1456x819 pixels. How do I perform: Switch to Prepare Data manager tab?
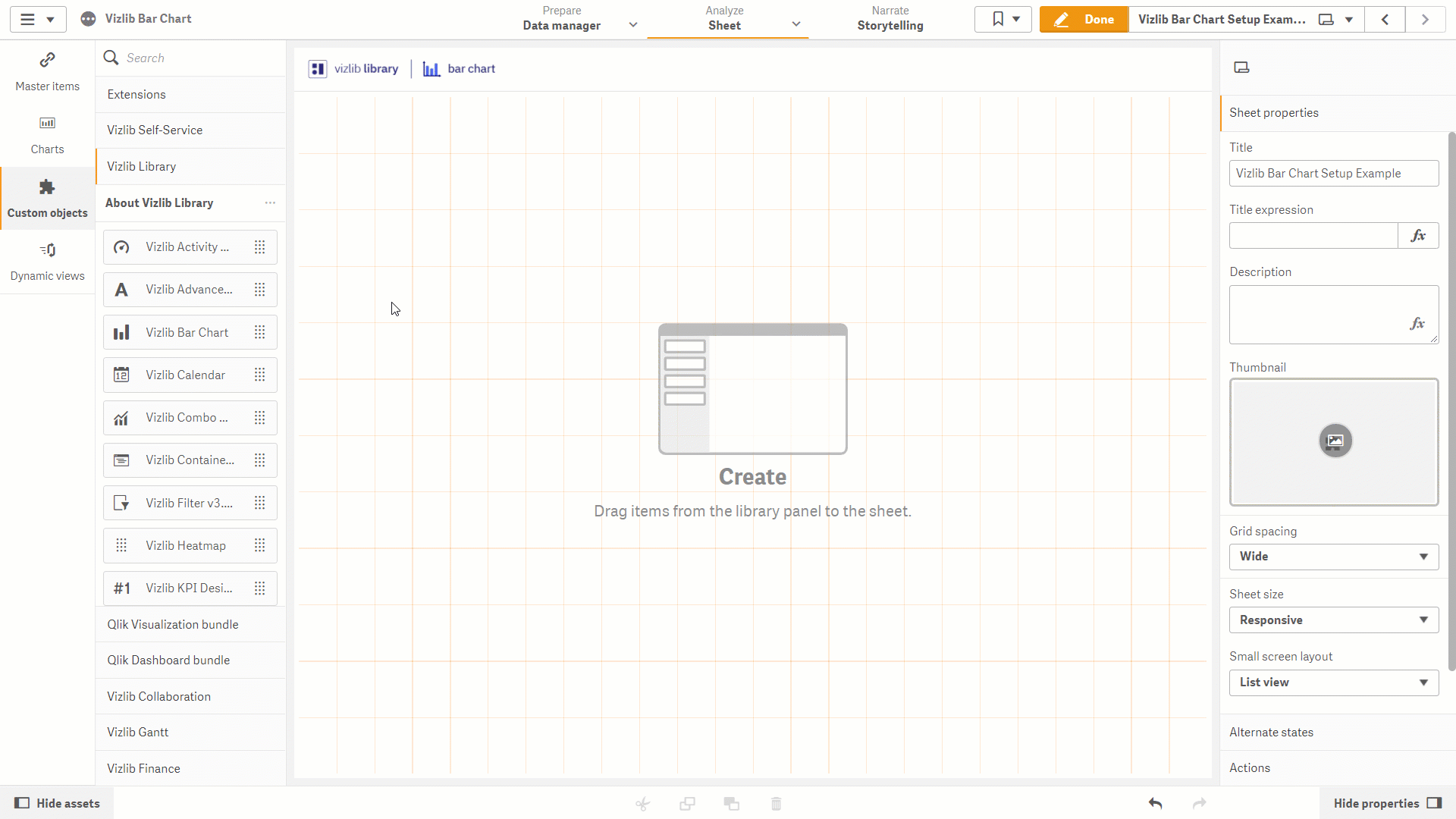point(561,19)
